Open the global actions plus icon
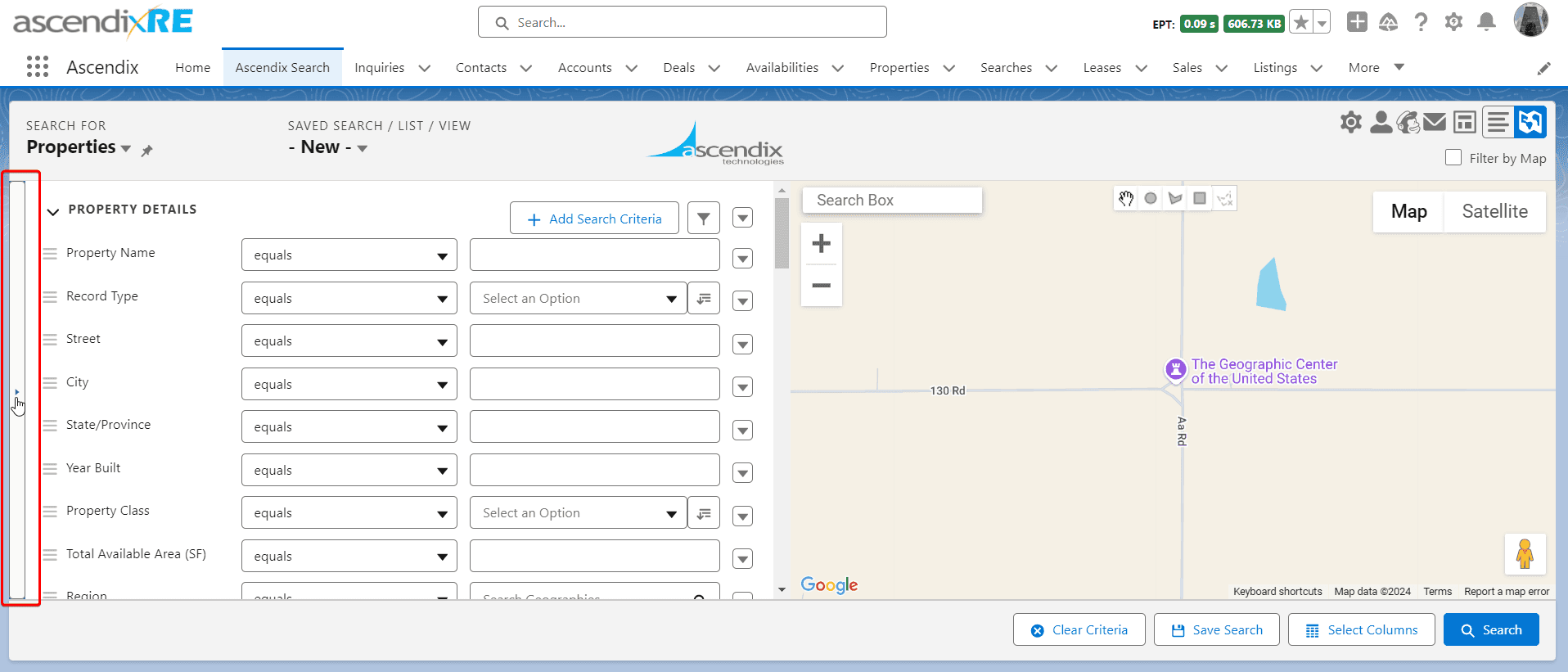 tap(1357, 22)
